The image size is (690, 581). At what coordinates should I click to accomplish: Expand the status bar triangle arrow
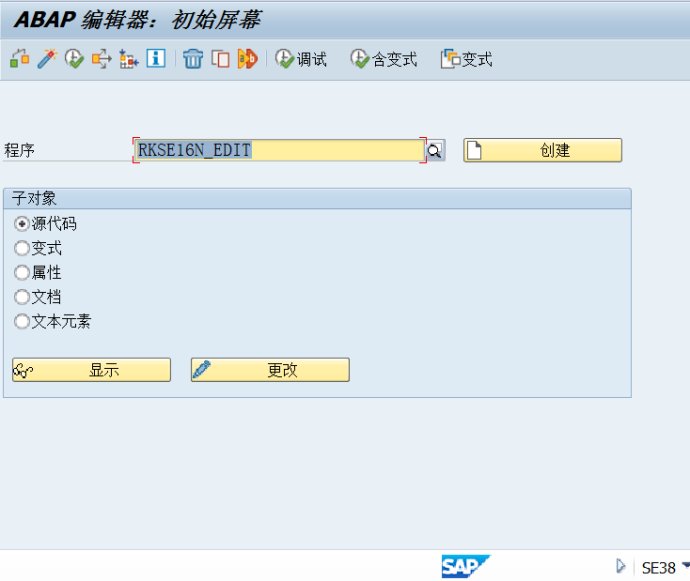pos(620,566)
